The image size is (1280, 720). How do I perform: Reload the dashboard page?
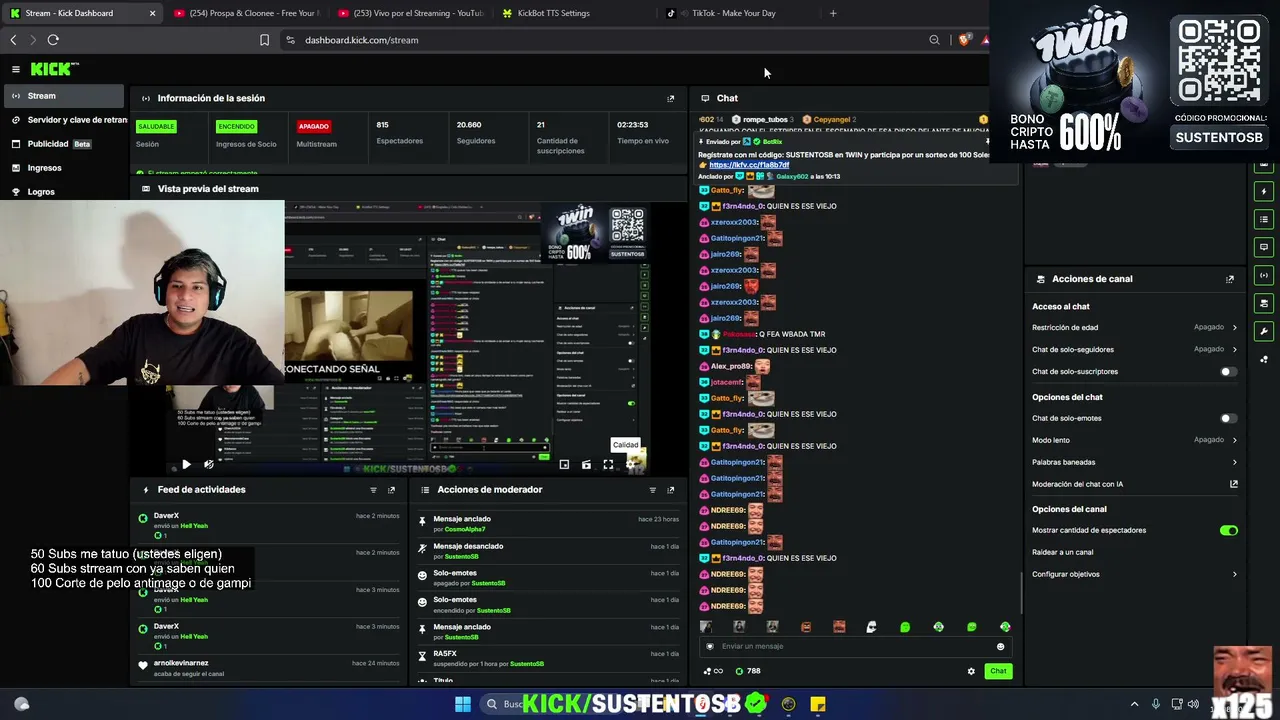pos(53,40)
